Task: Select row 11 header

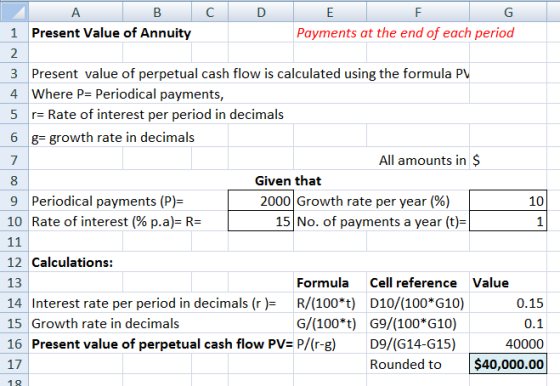Action: 14,242
